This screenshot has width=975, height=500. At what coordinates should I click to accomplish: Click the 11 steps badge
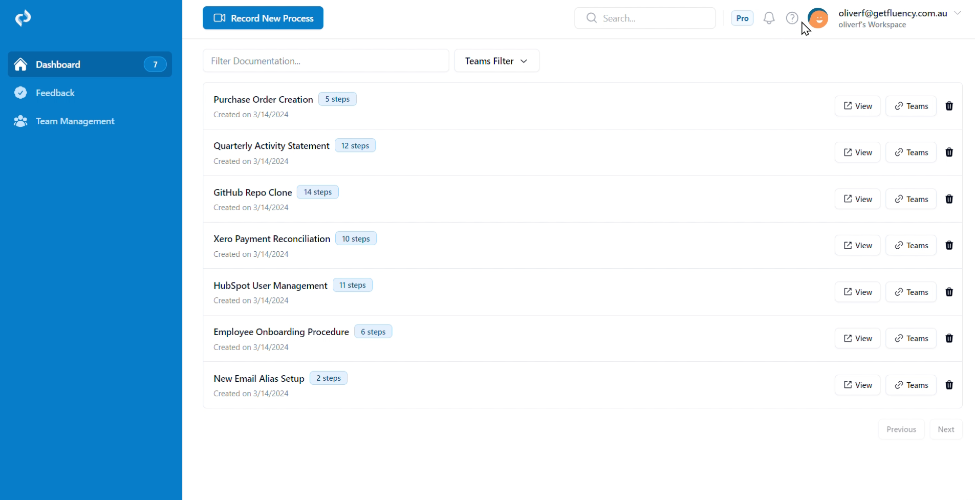click(353, 285)
